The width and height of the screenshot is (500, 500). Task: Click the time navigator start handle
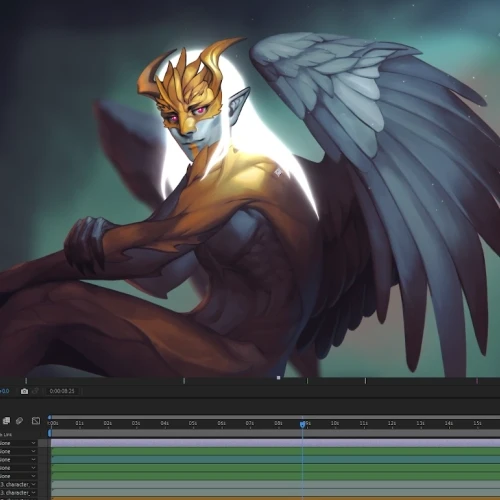click(x=50, y=417)
